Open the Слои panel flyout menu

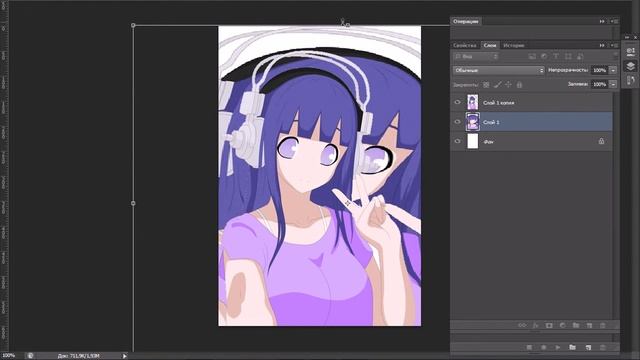[614, 45]
